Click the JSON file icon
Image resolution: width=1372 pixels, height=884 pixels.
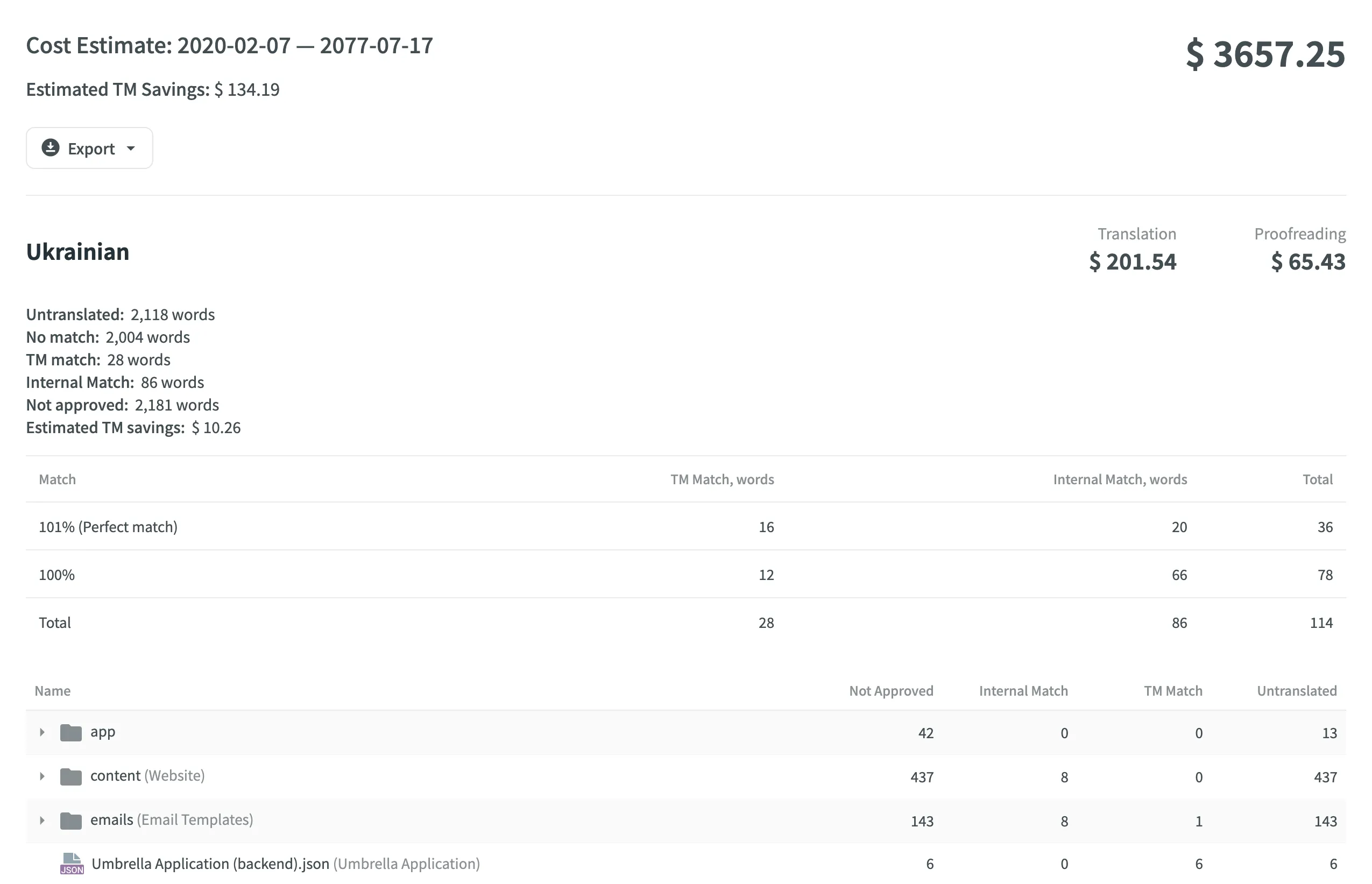tap(72, 864)
